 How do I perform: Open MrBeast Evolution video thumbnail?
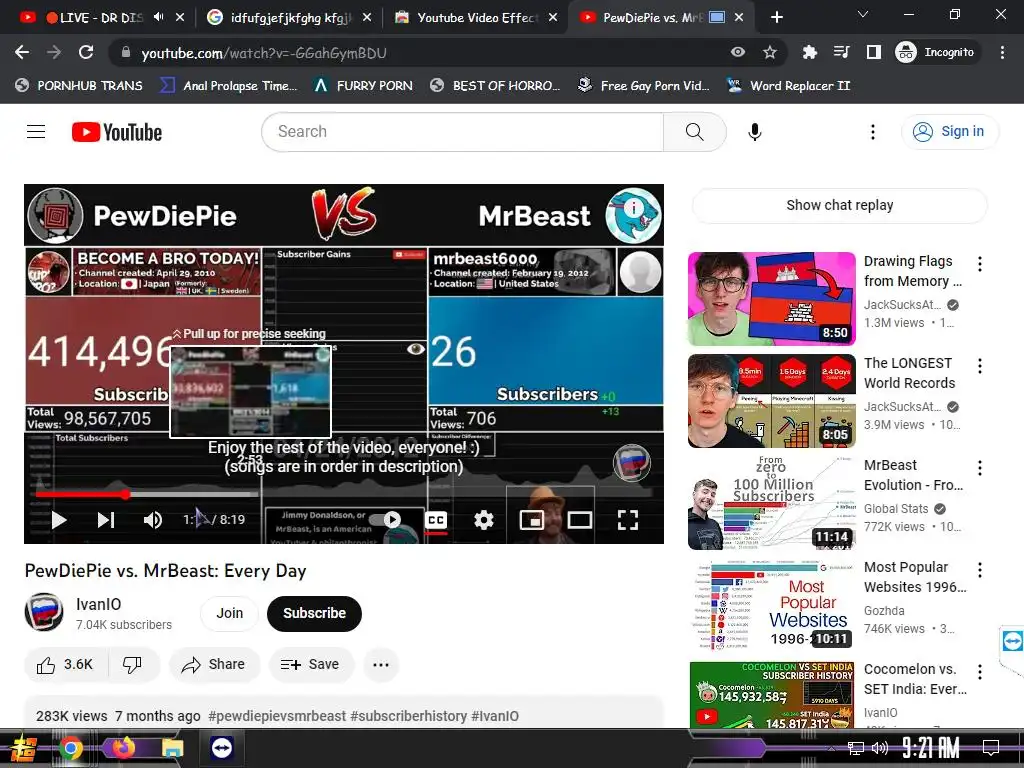(771, 503)
